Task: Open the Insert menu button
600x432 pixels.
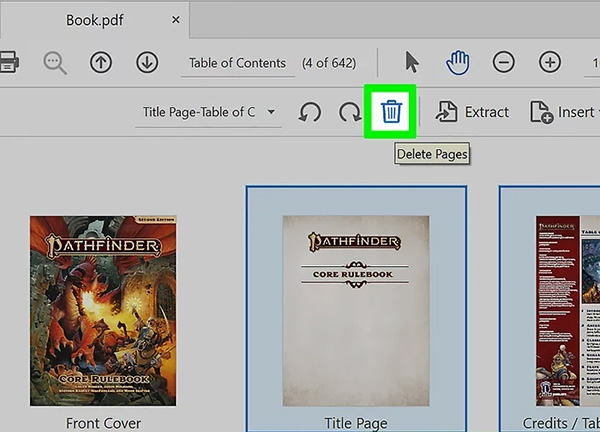Action: [x=564, y=112]
